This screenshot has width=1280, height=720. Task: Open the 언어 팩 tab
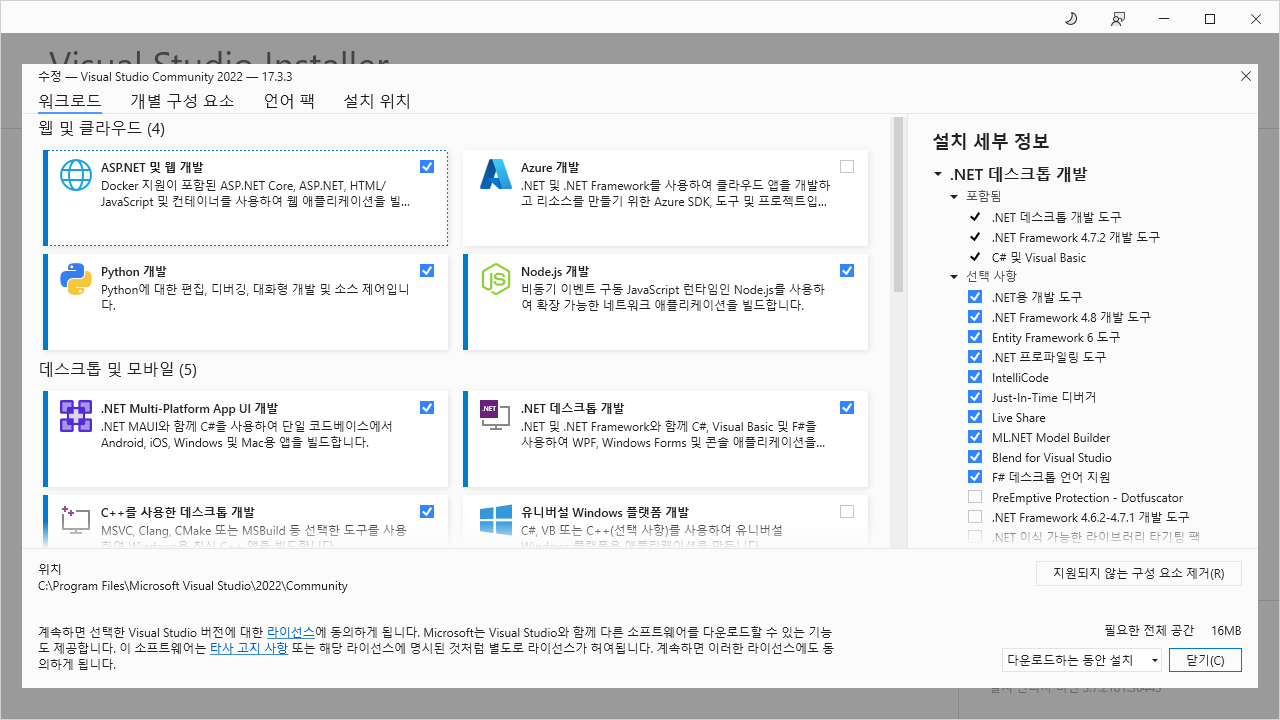click(x=289, y=101)
